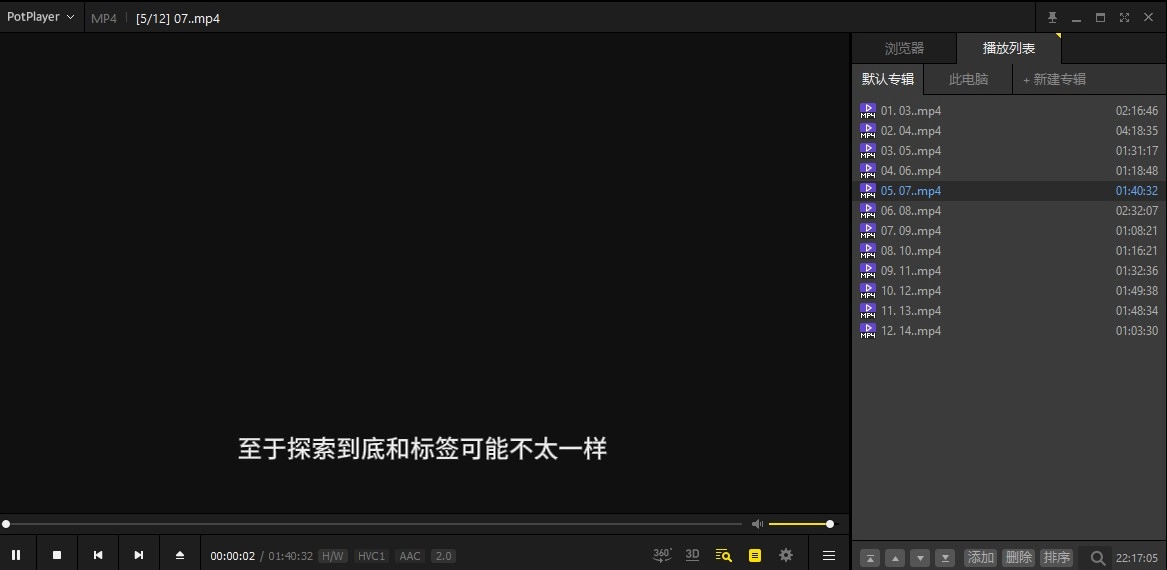The height and width of the screenshot is (570, 1167).
Task: Click the video seek bar
Action: [x=372, y=524]
